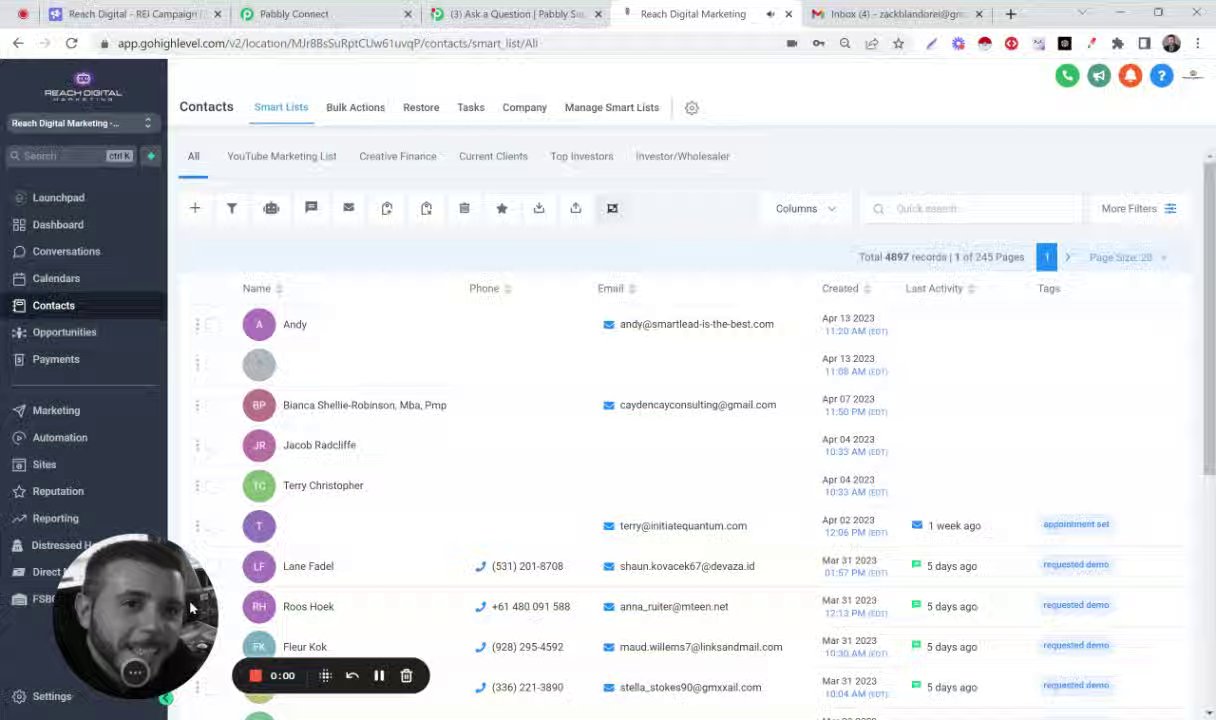The height and width of the screenshot is (720, 1216).
Task: Click email andy@smartlead-is-the-best.com
Action: tap(697, 324)
